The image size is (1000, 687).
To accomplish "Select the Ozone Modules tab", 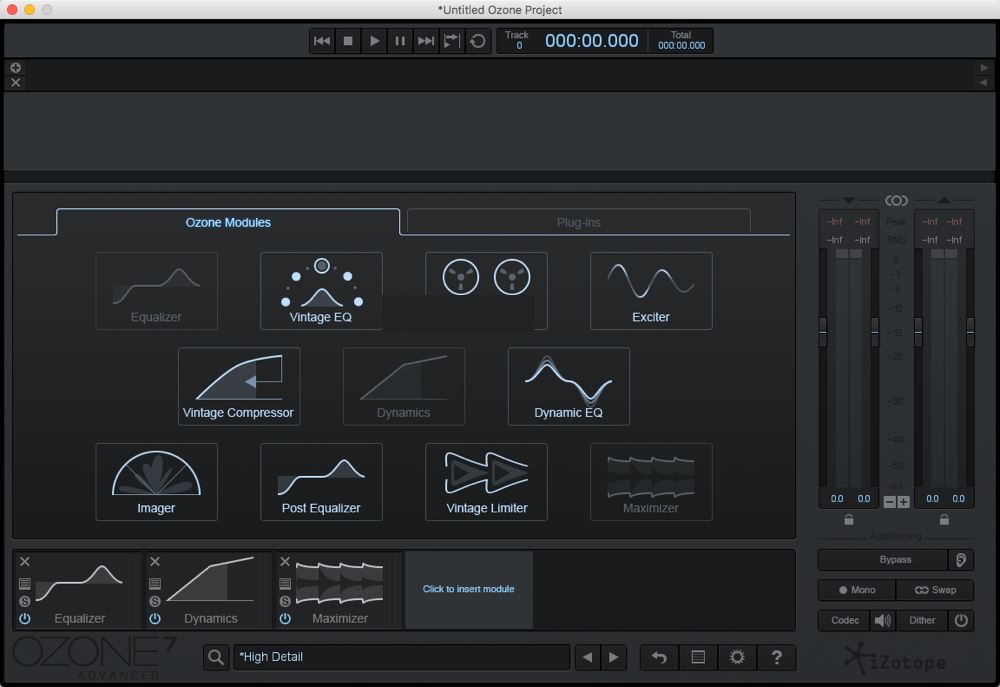I will [x=228, y=222].
